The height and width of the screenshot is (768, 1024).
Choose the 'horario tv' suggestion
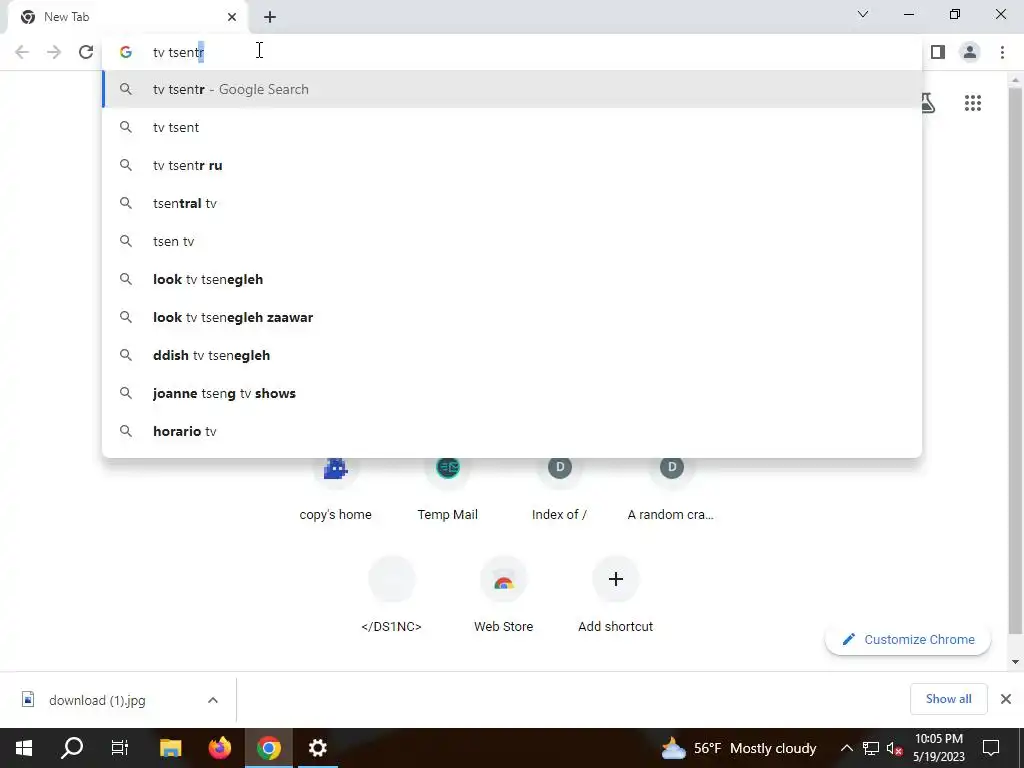pyautogui.click(x=512, y=431)
